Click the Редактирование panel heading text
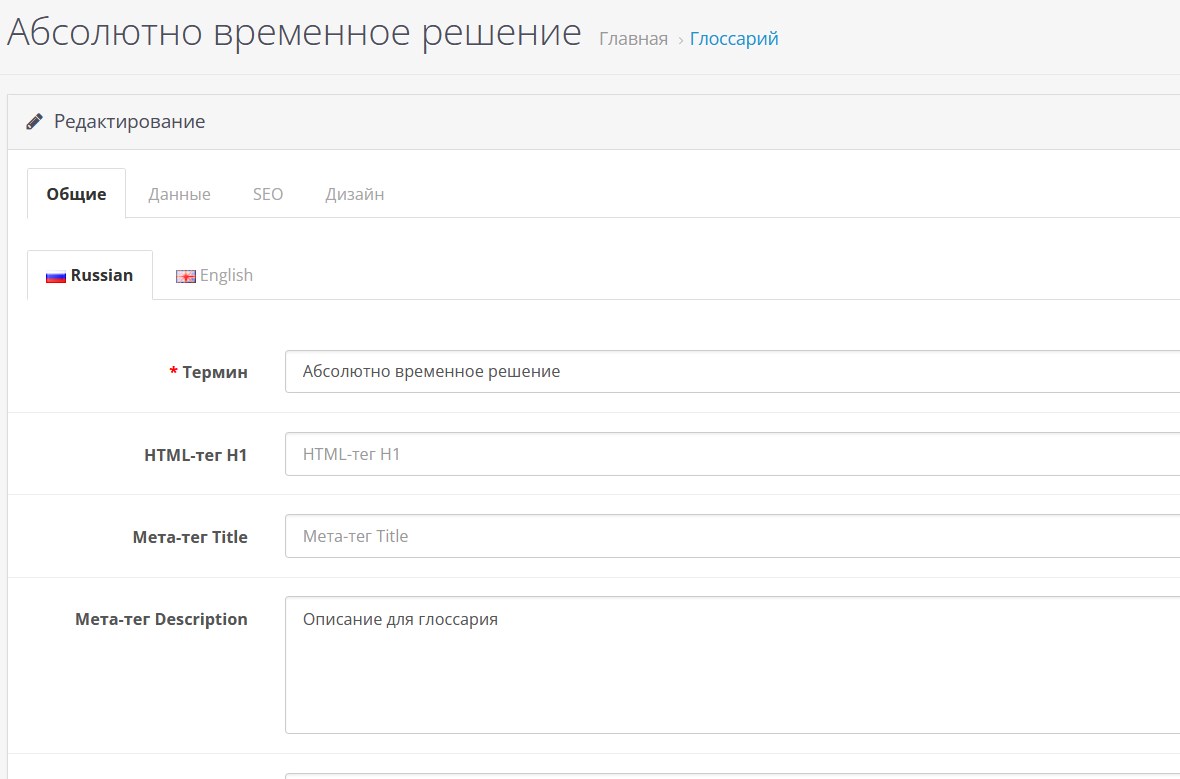Viewport: 1180px width, 779px height. point(129,122)
